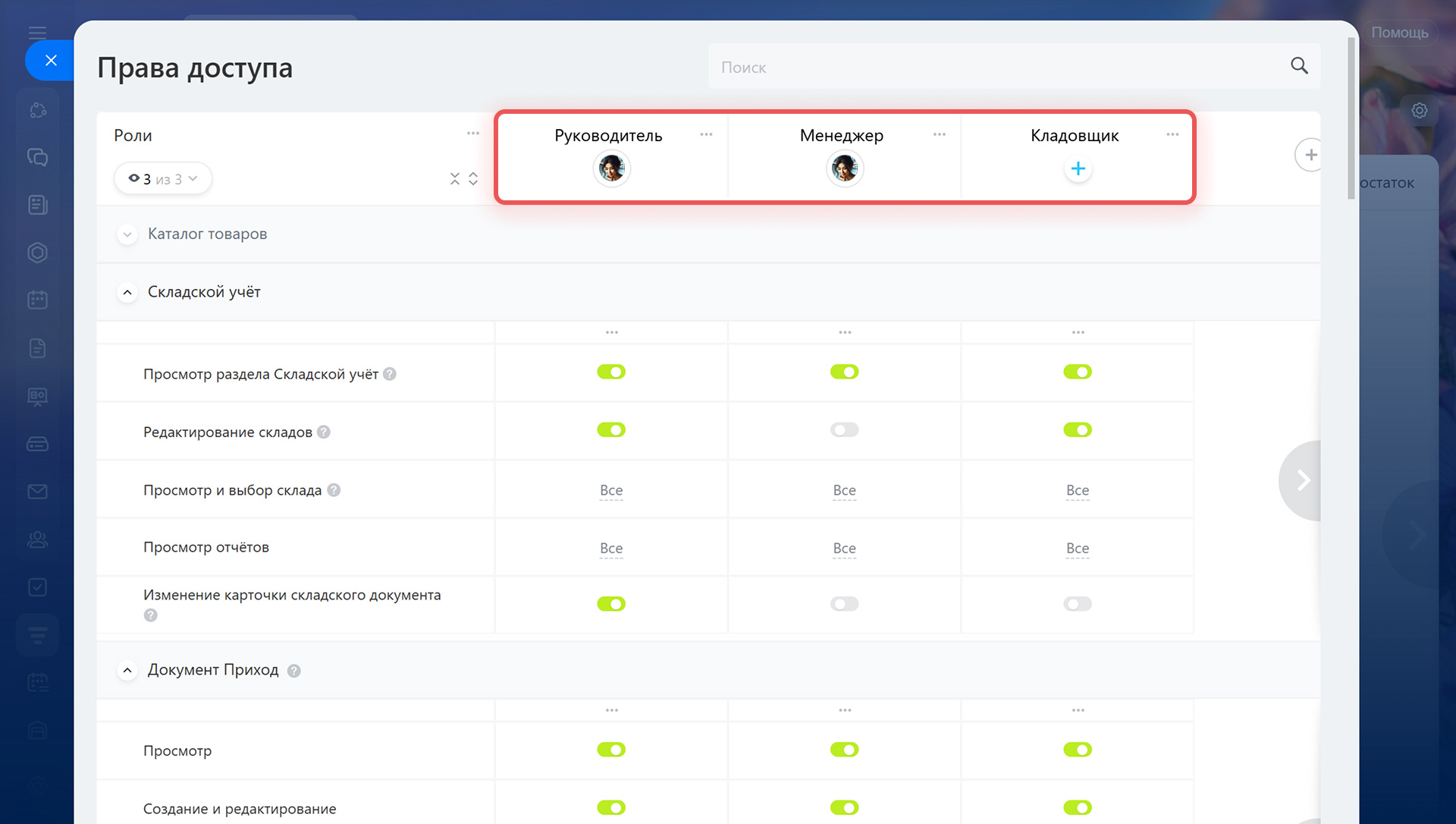1456x824 pixels.
Task: Click Все for Руководитель Просмотр и выбор склада
Action: click(611, 491)
